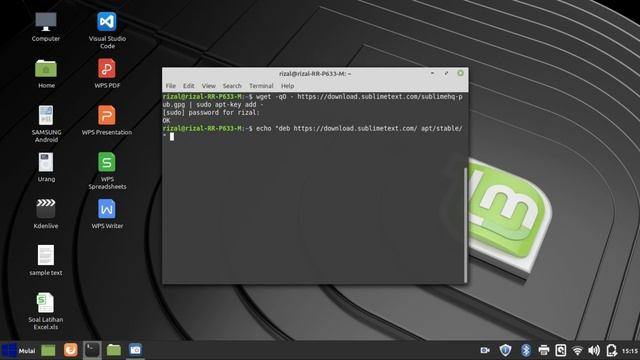The height and width of the screenshot is (360, 640).
Task: Launch Firefox from the panel
Action: pyautogui.click(x=71, y=350)
